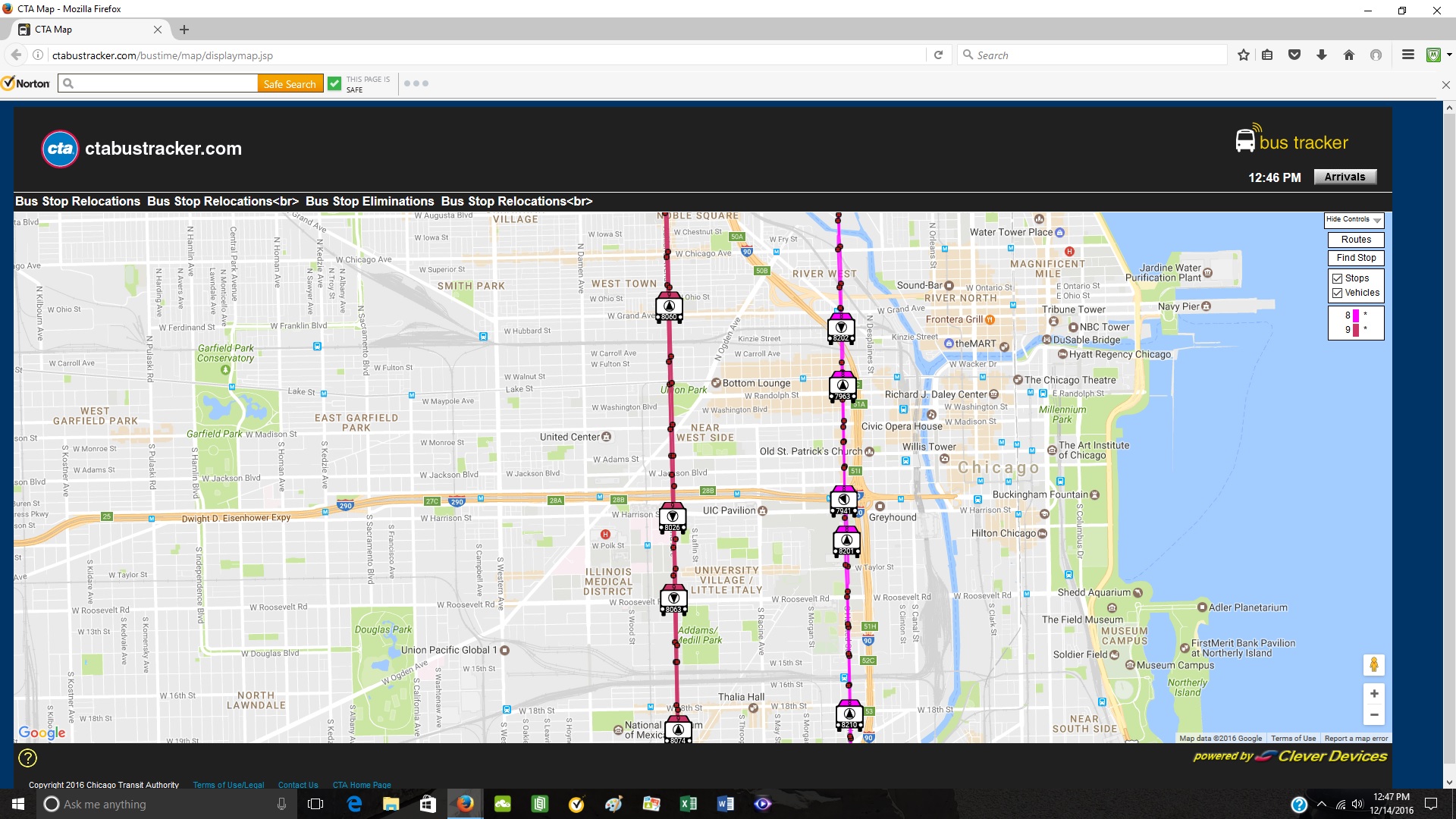Select Bus Stop Eliminations menu item

pyautogui.click(x=370, y=201)
